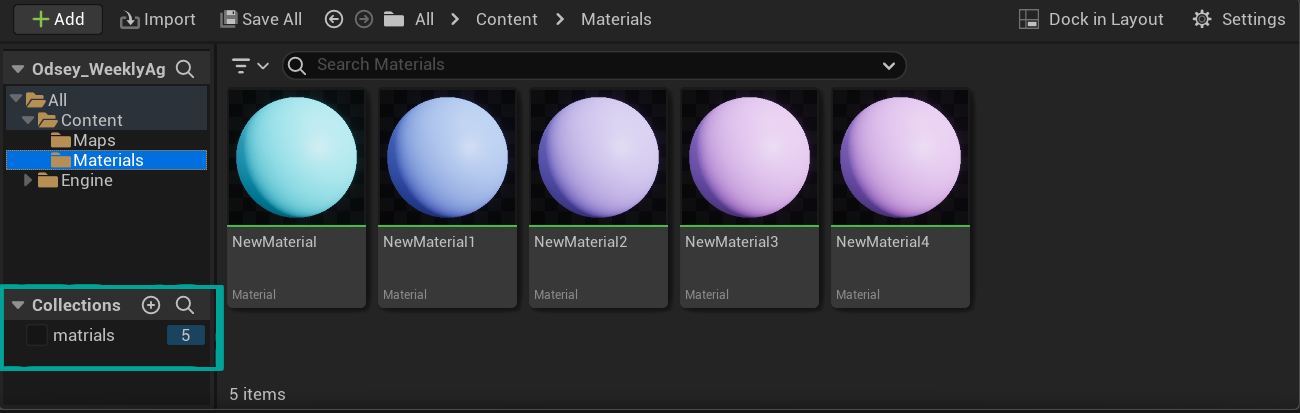This screenshot has height=413, width=1300.
Task: Click Dock in Layout
Action: 1091,19
